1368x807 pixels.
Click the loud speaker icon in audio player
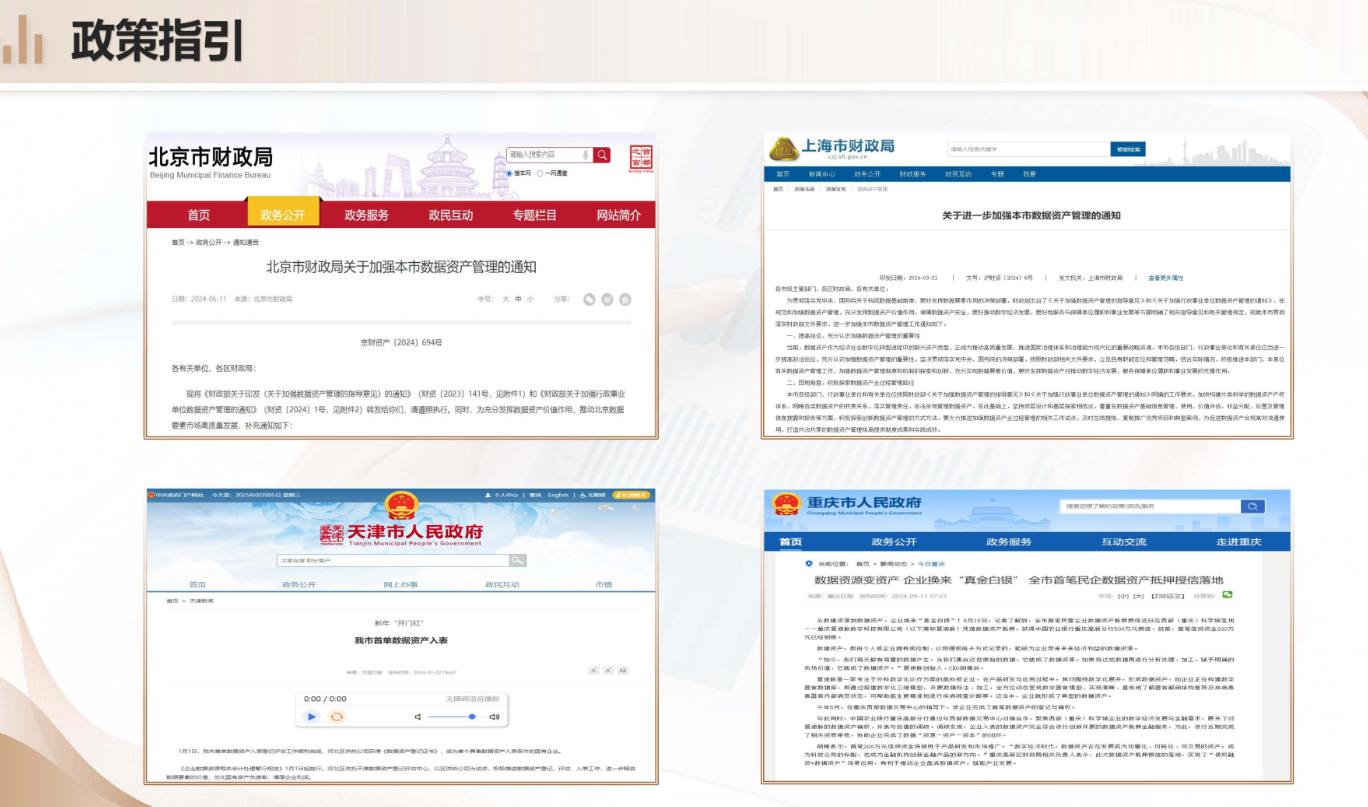(494, 717)
